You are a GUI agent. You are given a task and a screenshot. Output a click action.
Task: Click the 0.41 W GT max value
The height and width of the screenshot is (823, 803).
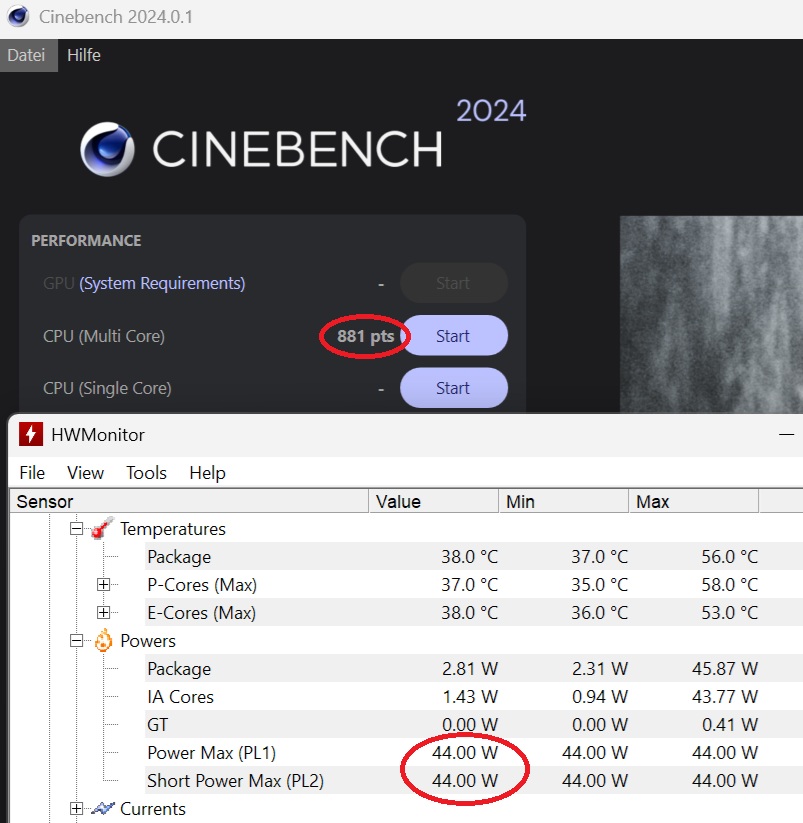coord(730,725)
